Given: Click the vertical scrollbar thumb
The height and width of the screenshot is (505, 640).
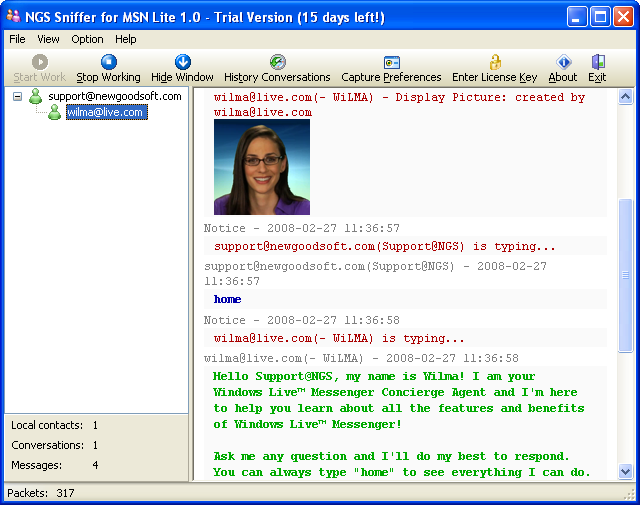Looking at the screenshot, I should 625,275.
